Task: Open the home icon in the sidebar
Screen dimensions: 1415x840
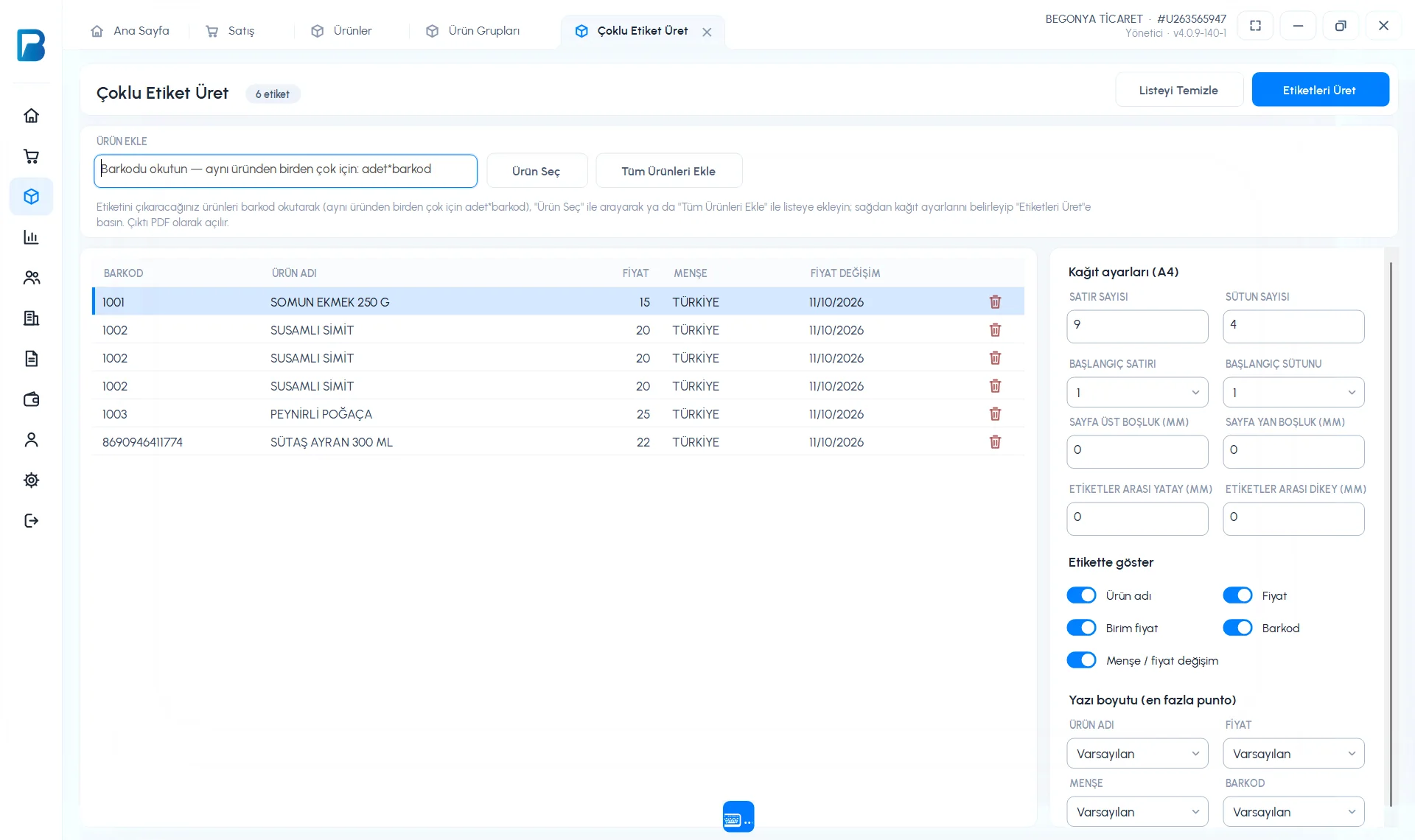Action: click(31, 116)
